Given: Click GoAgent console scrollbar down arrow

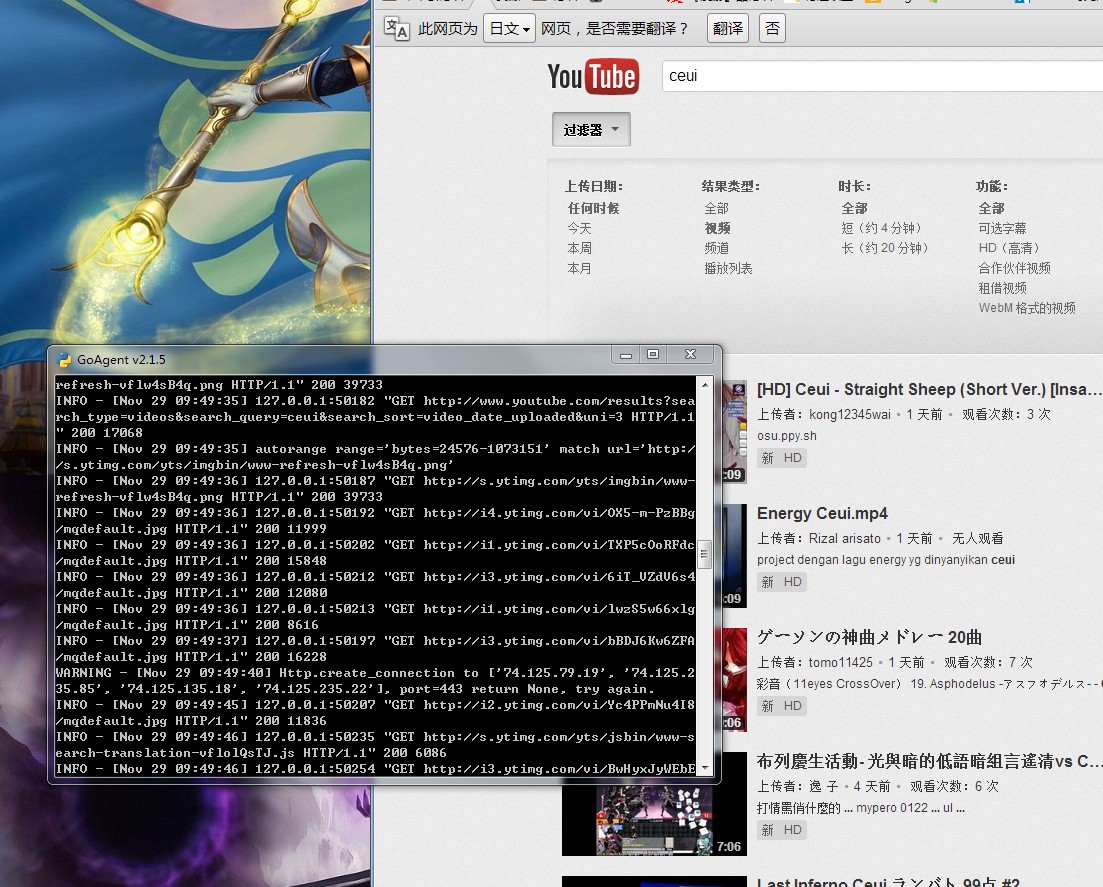Looking at the screenshot, I should point(704,768).
